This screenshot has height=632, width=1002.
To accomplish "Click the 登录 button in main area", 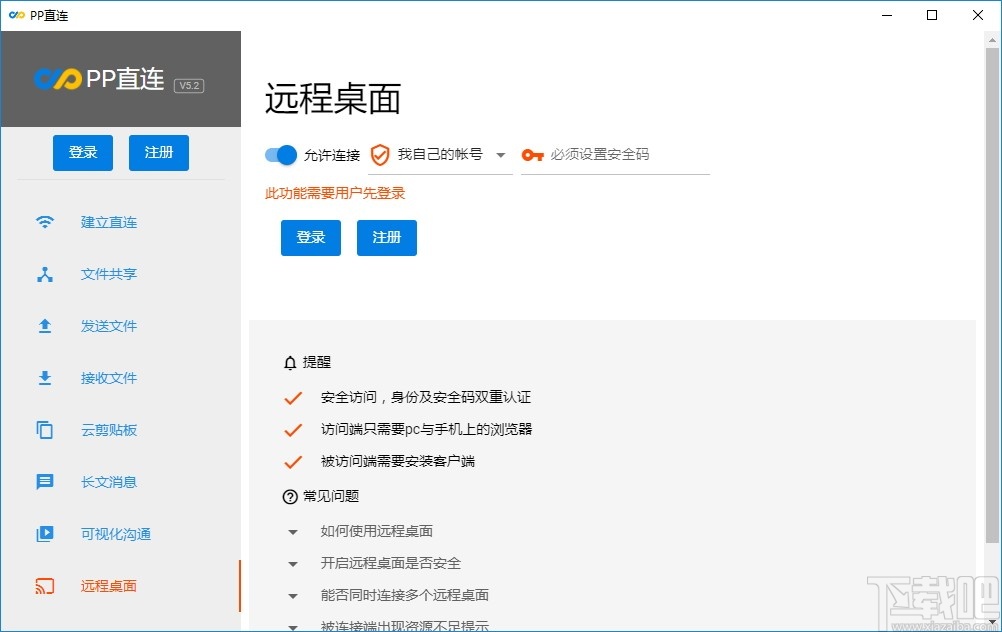I will tap(310, 238).
